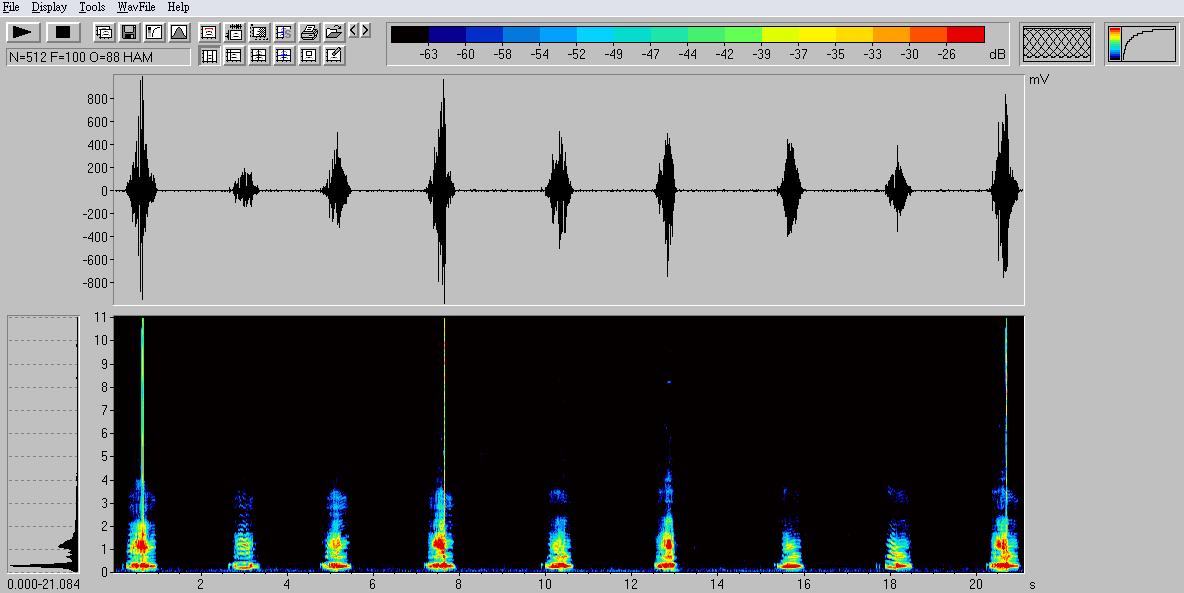The image size is (1184, 593).
Task: Click the pencil edit icon
Action: 334,56
